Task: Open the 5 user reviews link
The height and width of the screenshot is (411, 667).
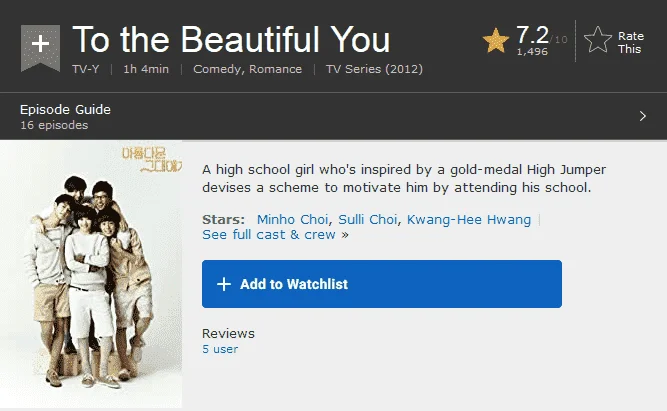Action: coord(220,349)
